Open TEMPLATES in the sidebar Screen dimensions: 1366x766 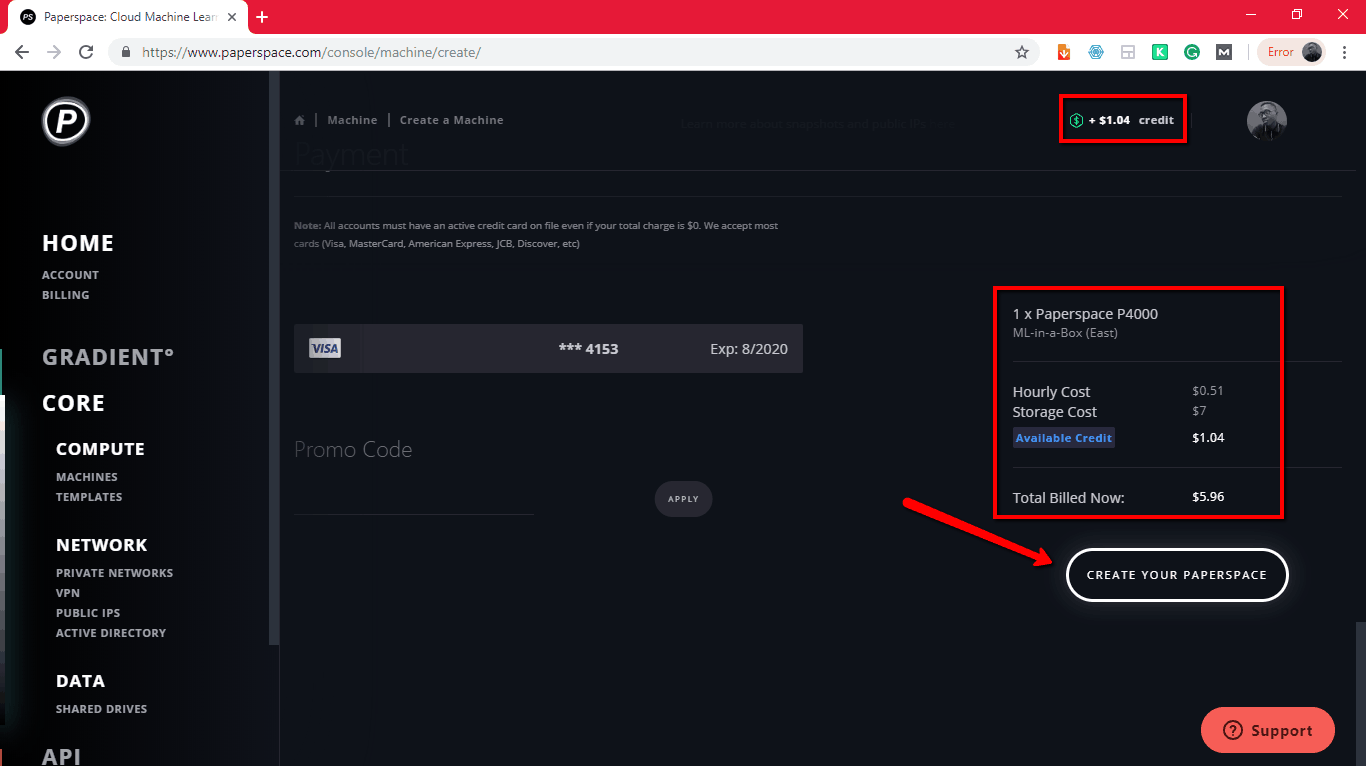[x=89, y=497]
